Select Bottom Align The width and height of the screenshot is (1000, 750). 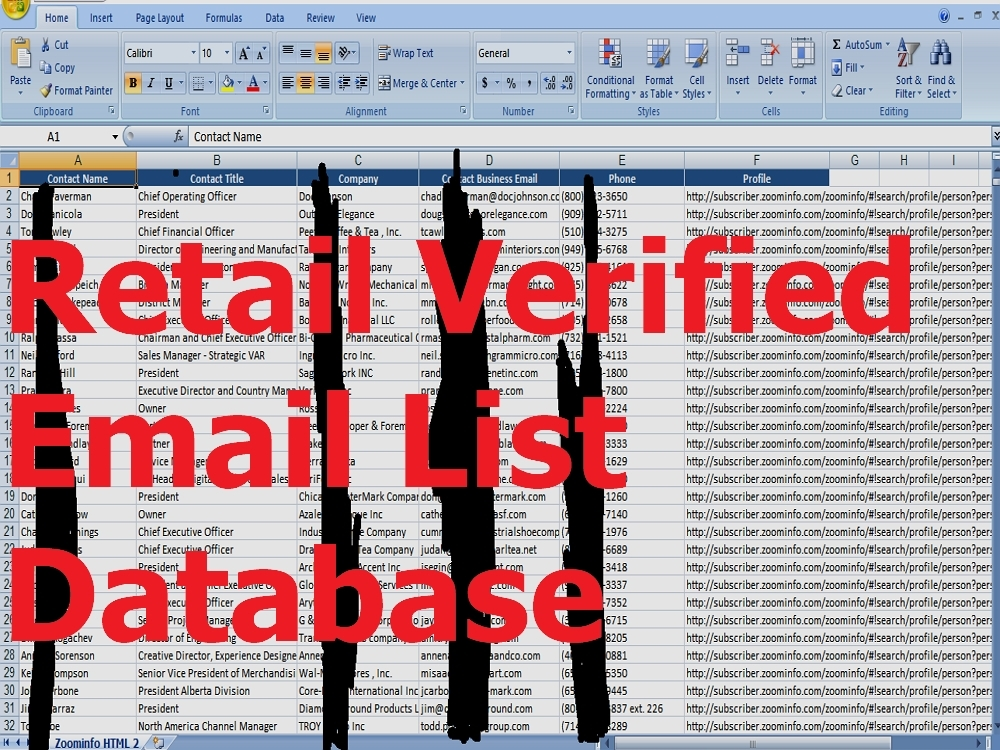pyautogui.click(x=323, y=53)
